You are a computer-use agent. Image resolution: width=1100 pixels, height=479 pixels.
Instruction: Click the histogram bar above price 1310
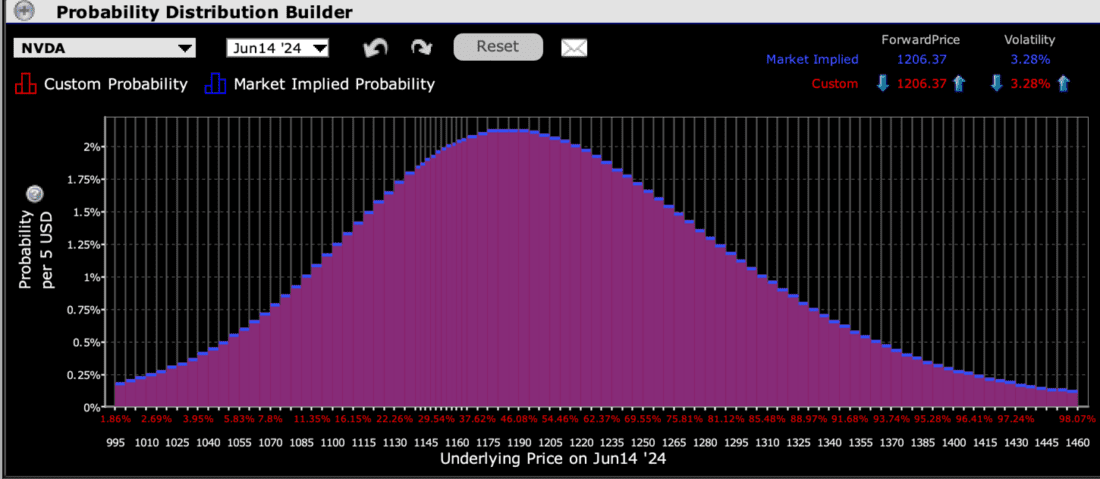tap(772, 344)
